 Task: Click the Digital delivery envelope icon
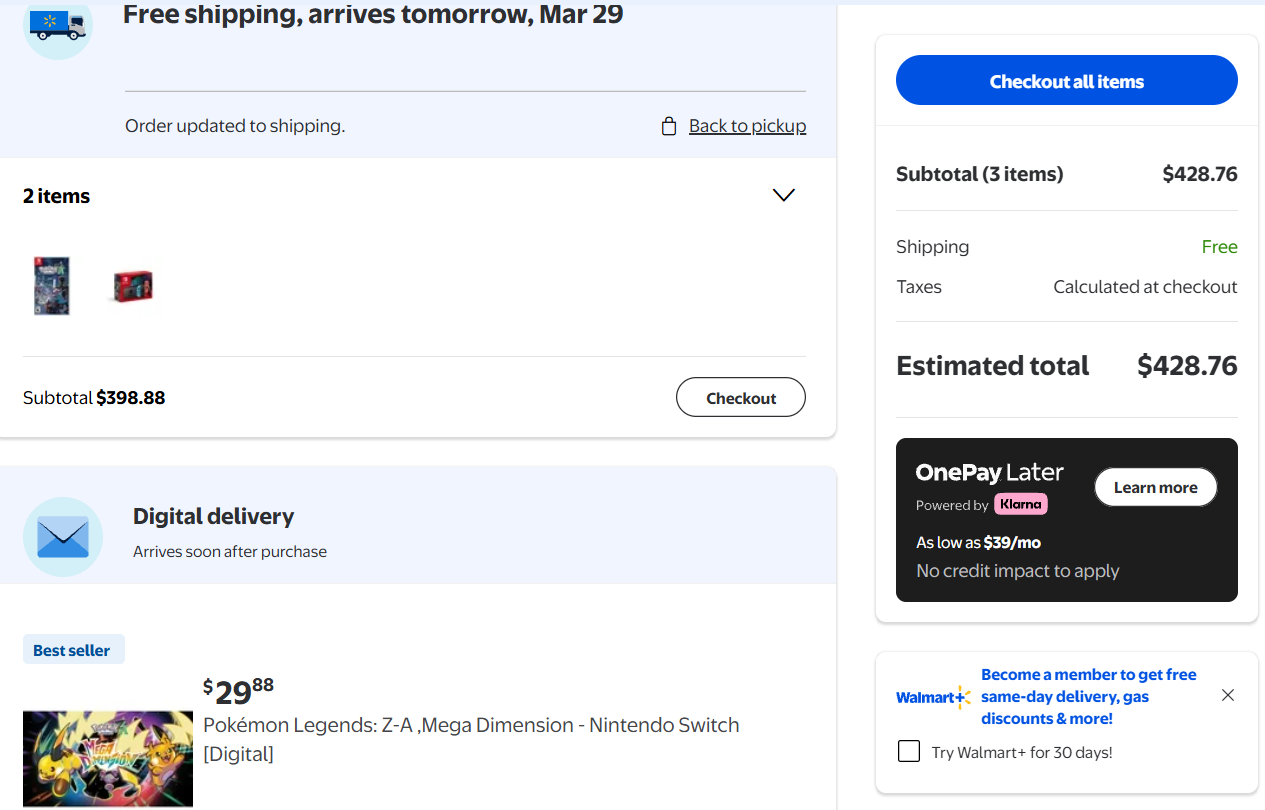click(x=63, y=537)
